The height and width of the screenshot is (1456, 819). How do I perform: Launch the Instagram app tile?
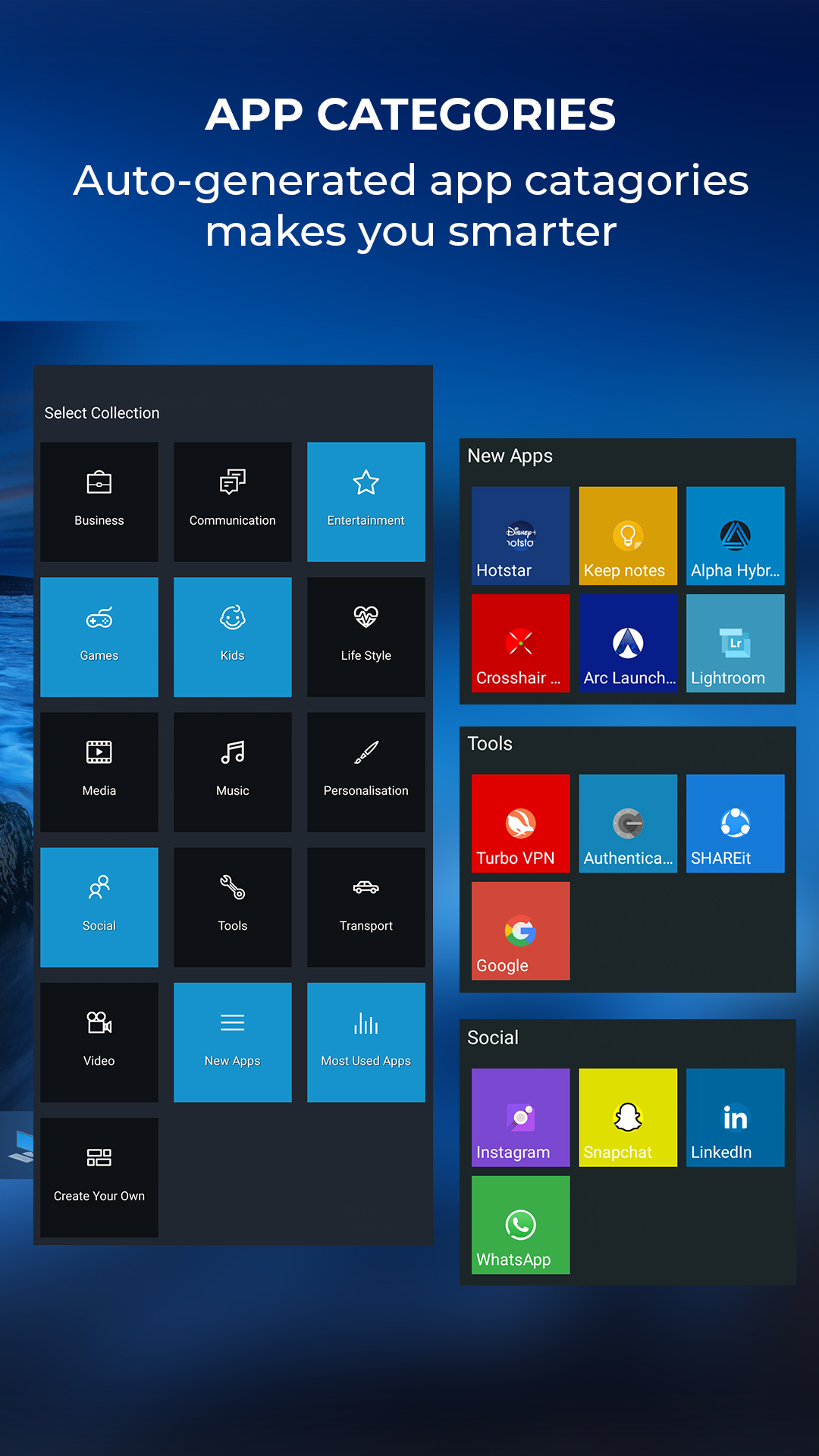(x=520, y=1117)
